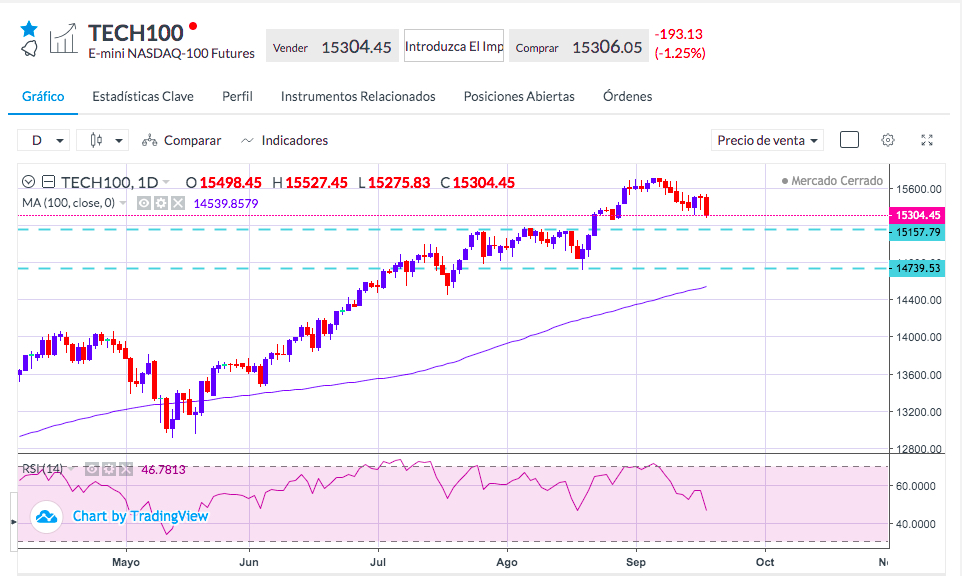Toggle the square checkbox beside Precio de venta
962x576 pixels.
[x=849, y=140]
